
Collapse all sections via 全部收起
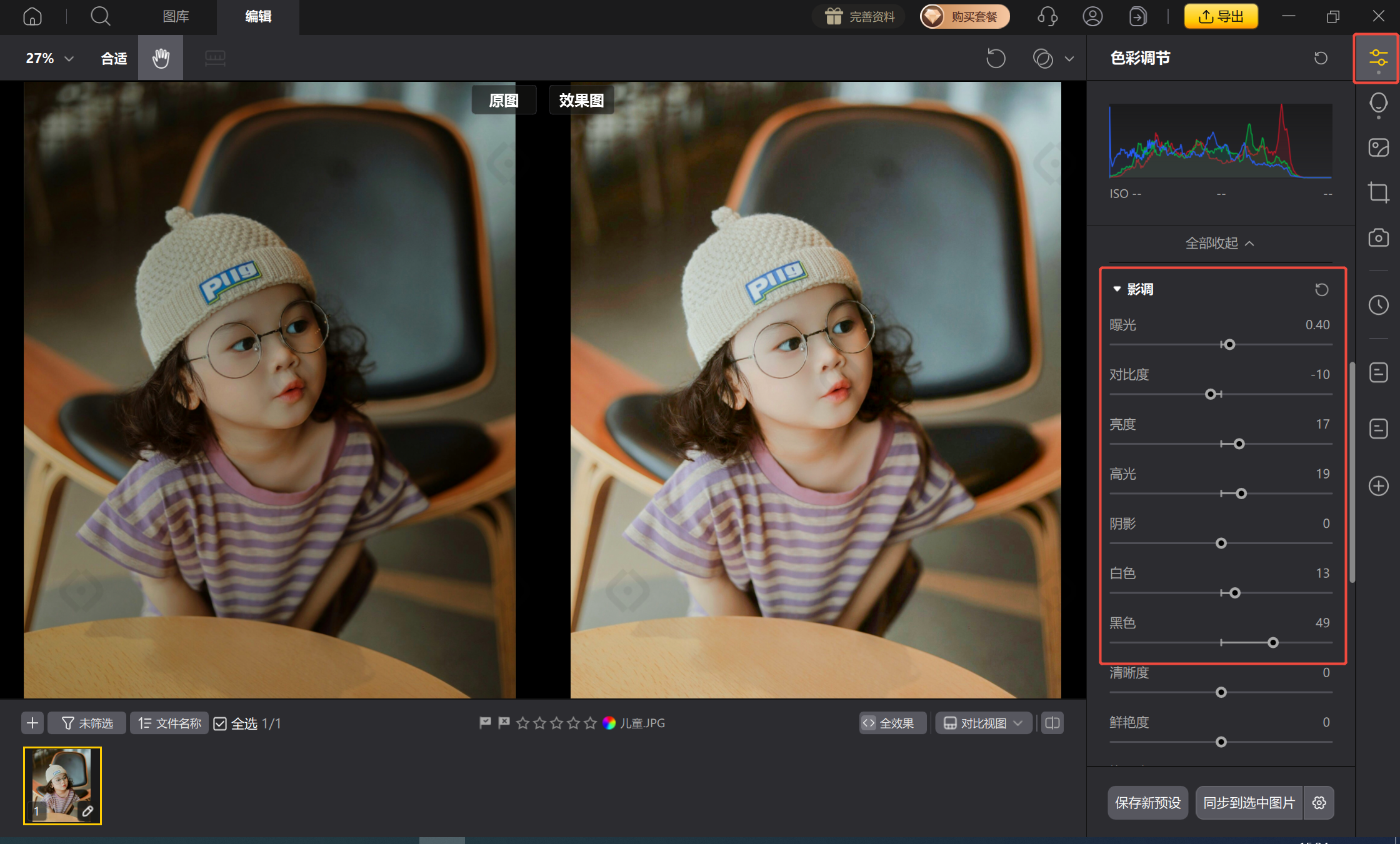tap(1219, 243)
